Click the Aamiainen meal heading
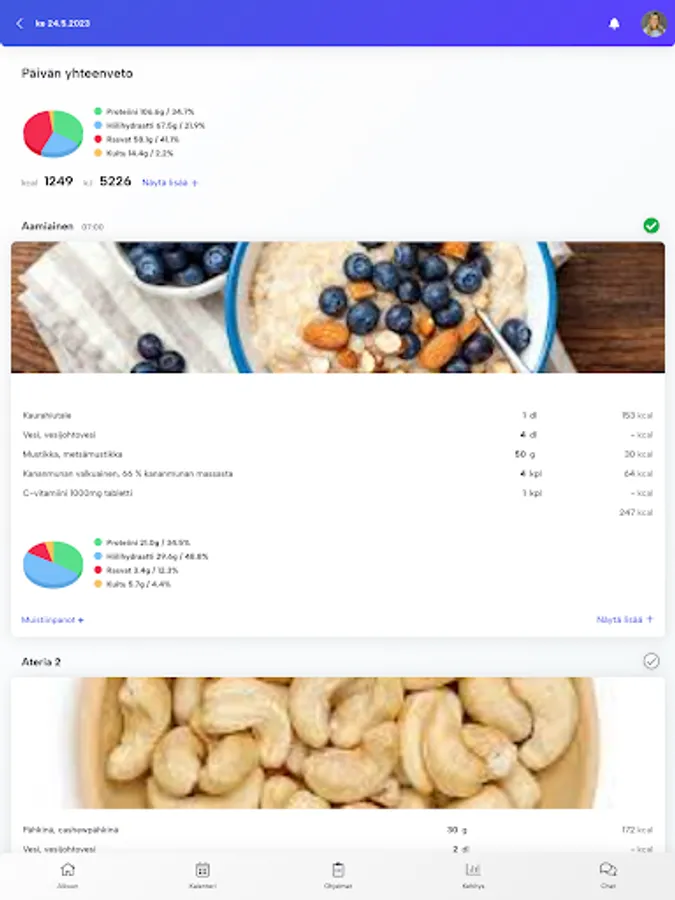Image resolution: width=675 pixels, height=900 pixels. (x=47, y=226)
